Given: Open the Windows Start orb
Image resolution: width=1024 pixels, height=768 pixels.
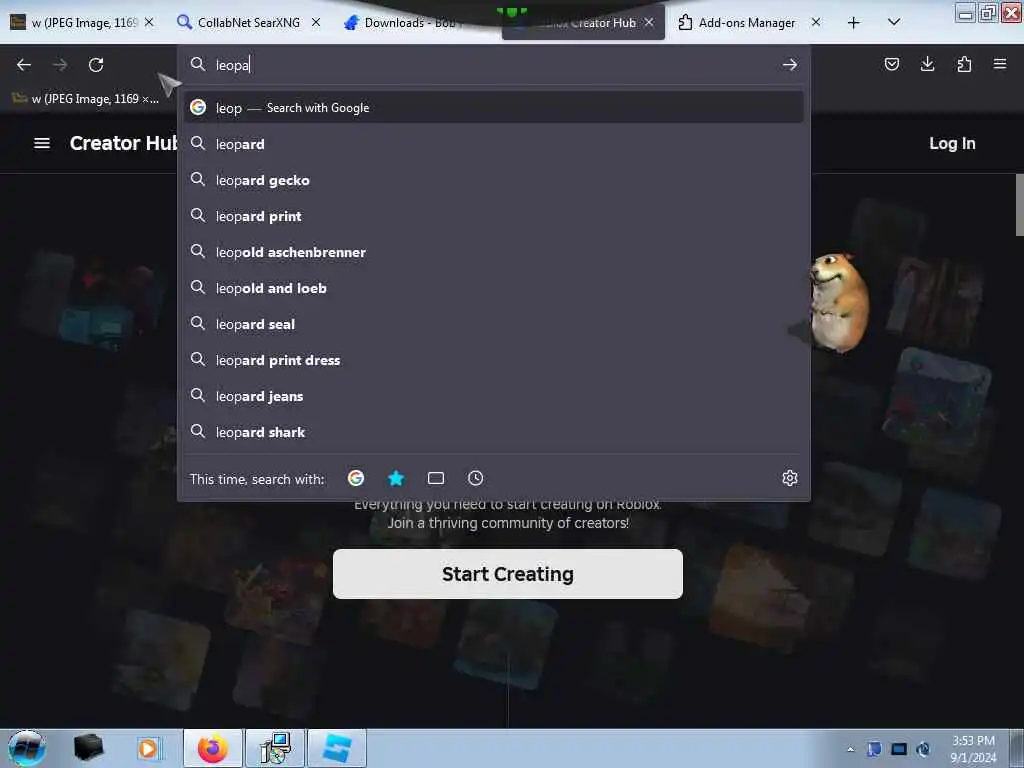Looking at the screenshot, I should [27, 748].
